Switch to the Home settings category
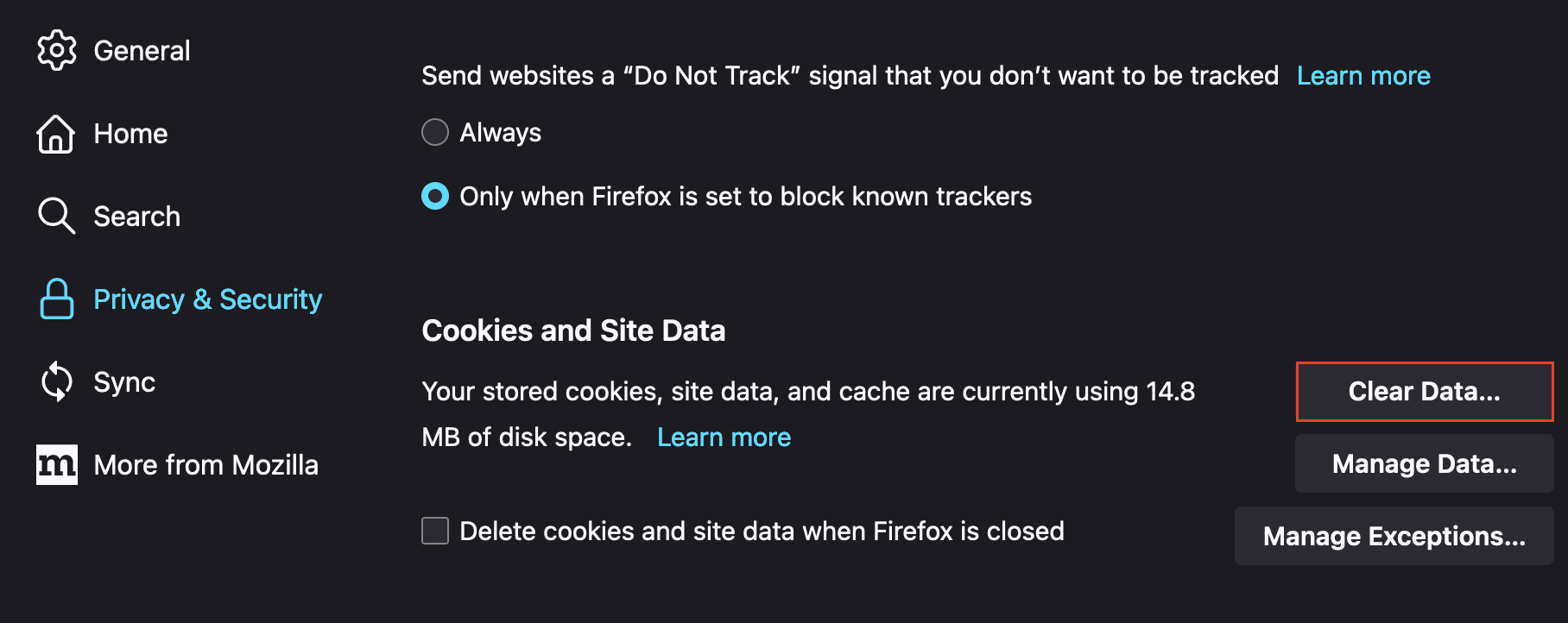Screen dimensions: 1568x623 [130, 134]
